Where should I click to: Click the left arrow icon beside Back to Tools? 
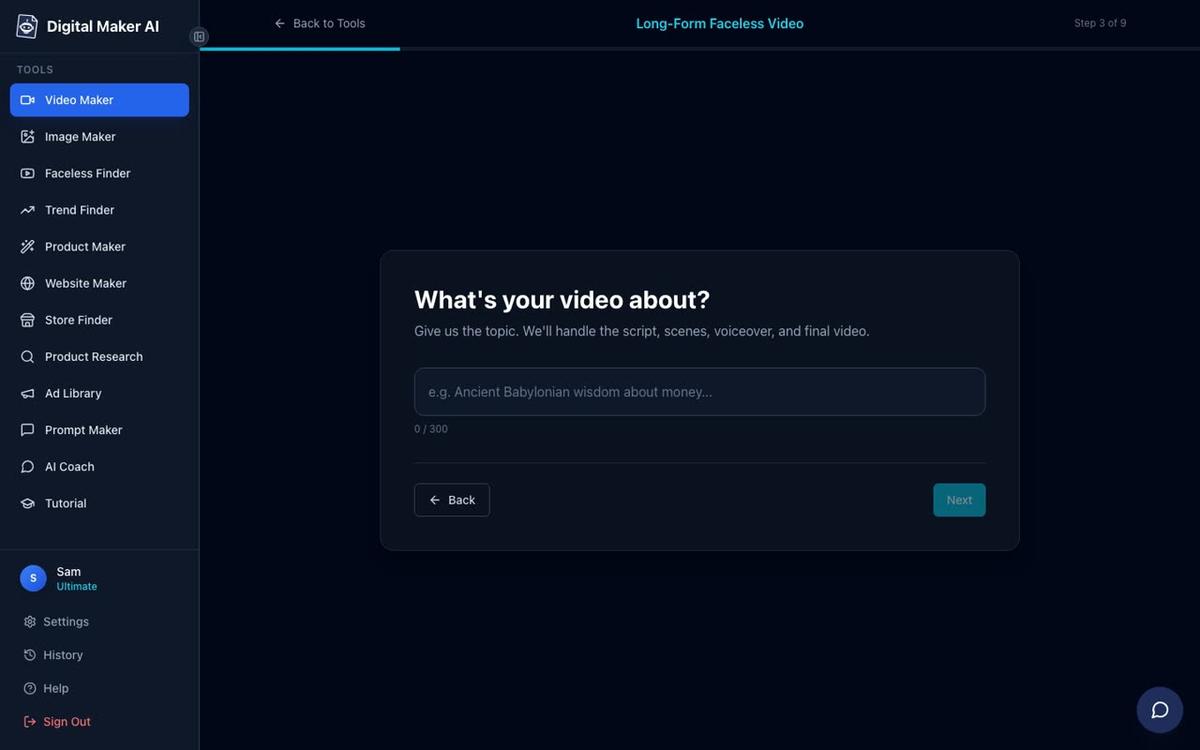pos(280,23)
